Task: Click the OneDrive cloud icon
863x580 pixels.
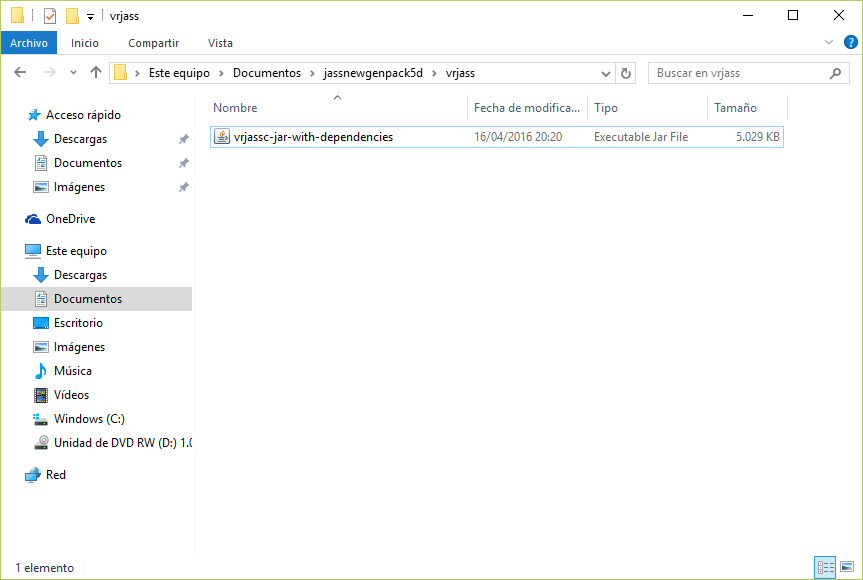Action: [x=33, y=219]
